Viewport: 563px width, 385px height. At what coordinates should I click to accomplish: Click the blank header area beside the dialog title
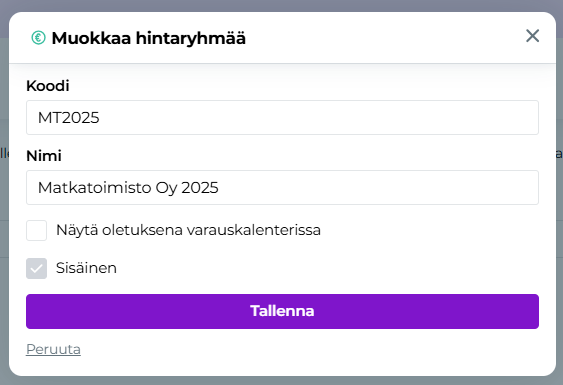[x=384, y=38]
